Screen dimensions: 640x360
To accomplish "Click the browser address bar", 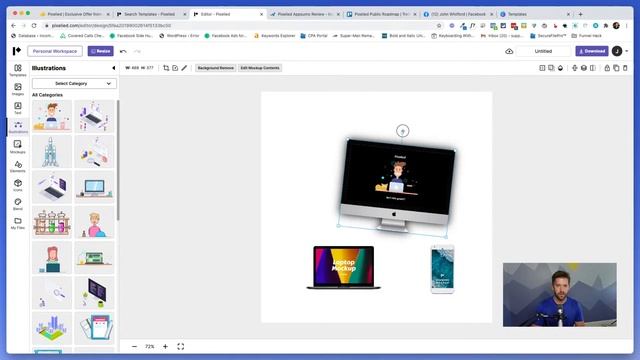I will [x=241, y=25].
